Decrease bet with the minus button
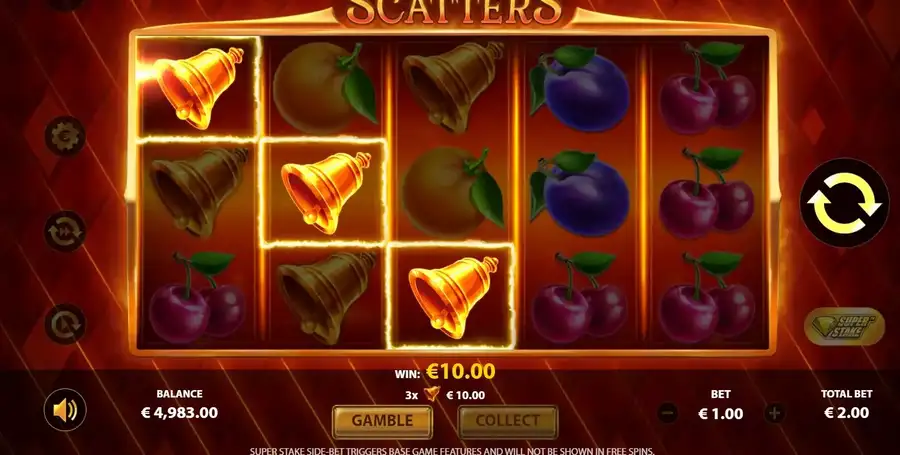This screenshot has height=455, width=900. point(667,413)
